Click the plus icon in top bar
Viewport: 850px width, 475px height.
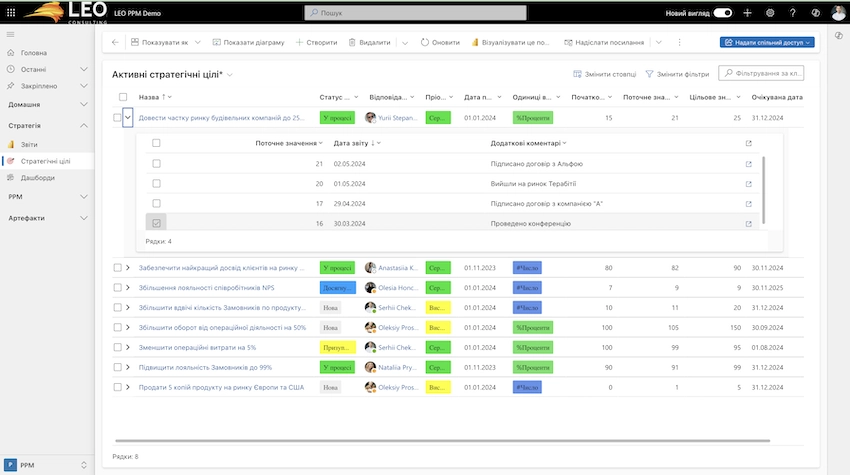point(747,13)
